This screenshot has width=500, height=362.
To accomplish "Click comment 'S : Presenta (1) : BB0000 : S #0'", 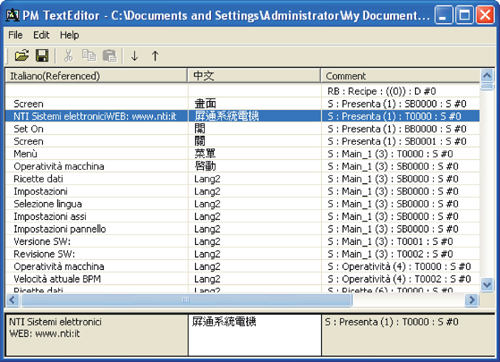I will click(397, 129).
